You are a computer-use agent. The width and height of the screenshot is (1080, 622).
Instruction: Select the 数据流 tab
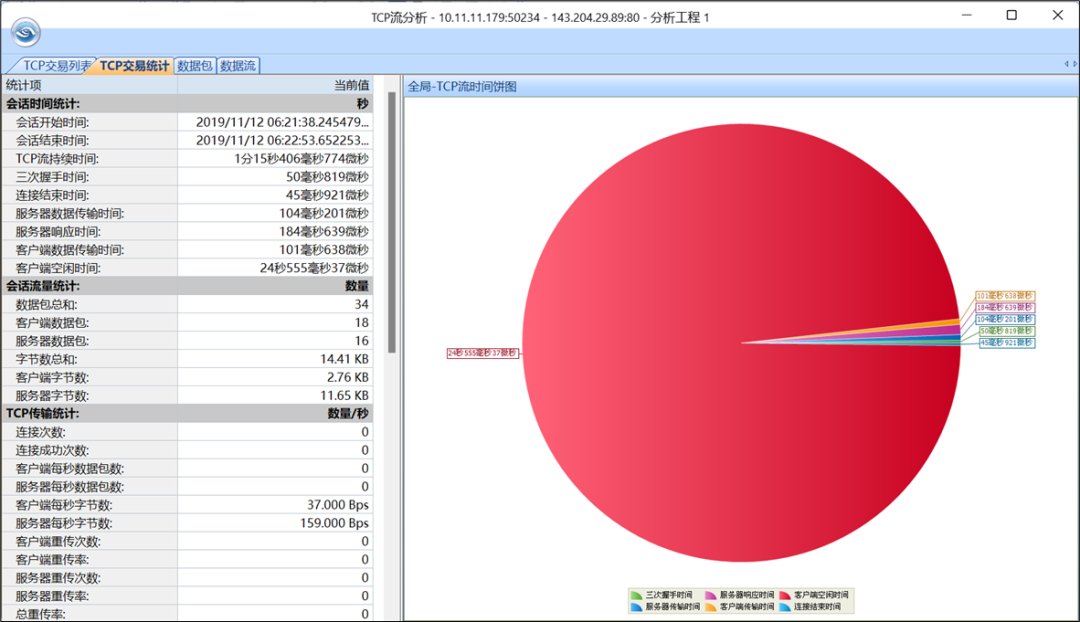[238, 66]
